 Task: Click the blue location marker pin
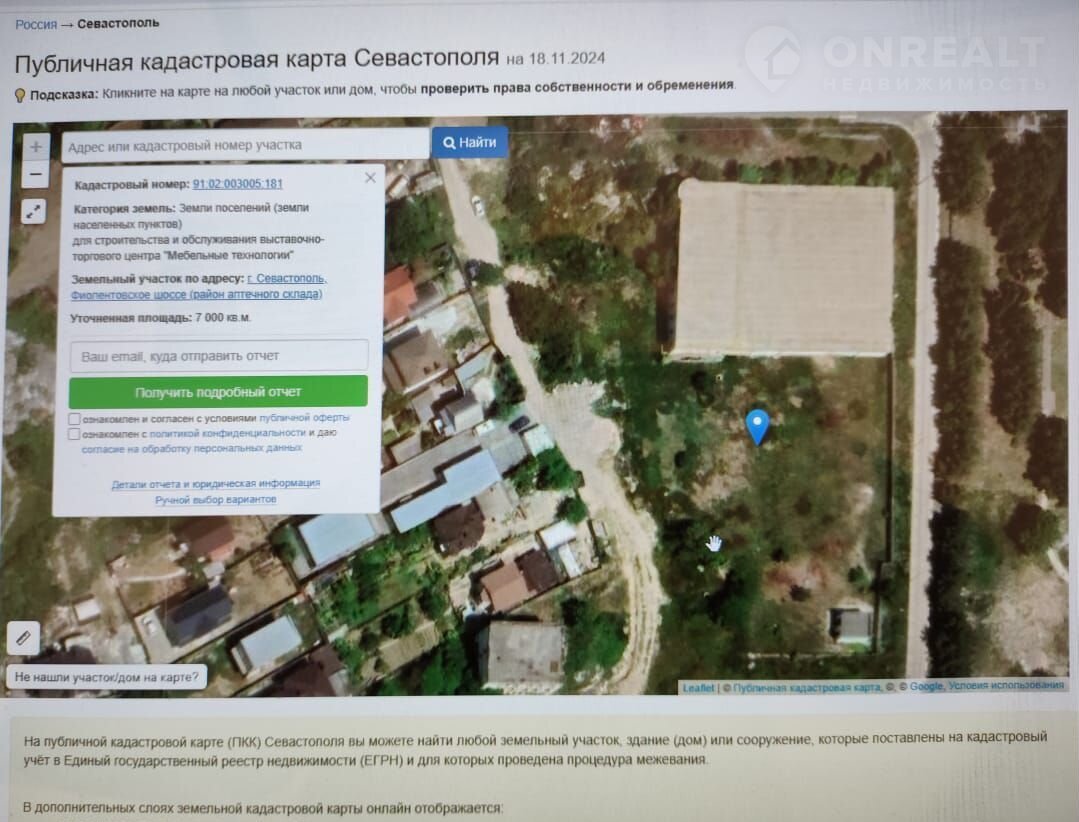[x=758, y=426]
